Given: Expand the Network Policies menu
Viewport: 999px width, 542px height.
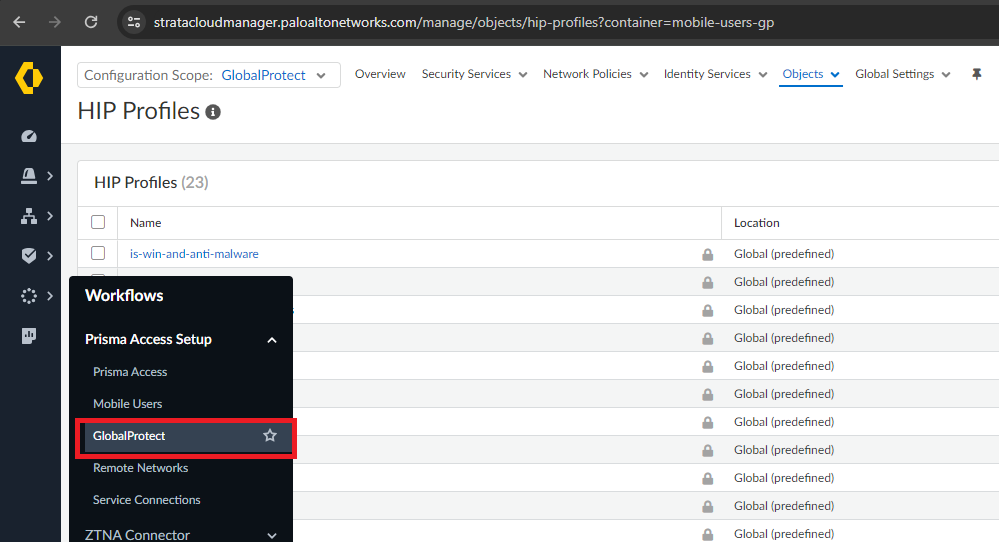Looking at the screenshot, I should click(596, 75).
